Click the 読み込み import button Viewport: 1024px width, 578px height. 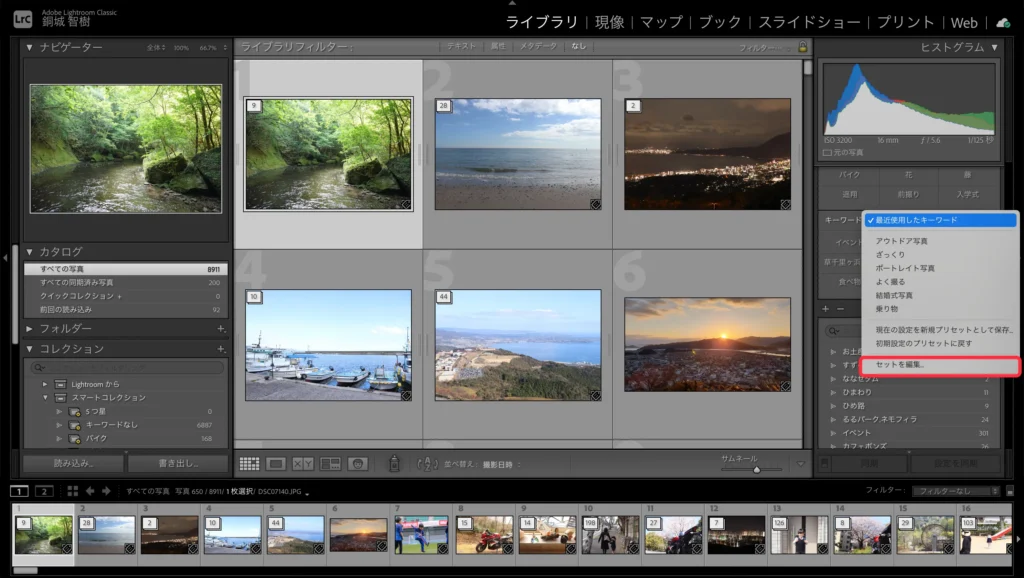73,464
